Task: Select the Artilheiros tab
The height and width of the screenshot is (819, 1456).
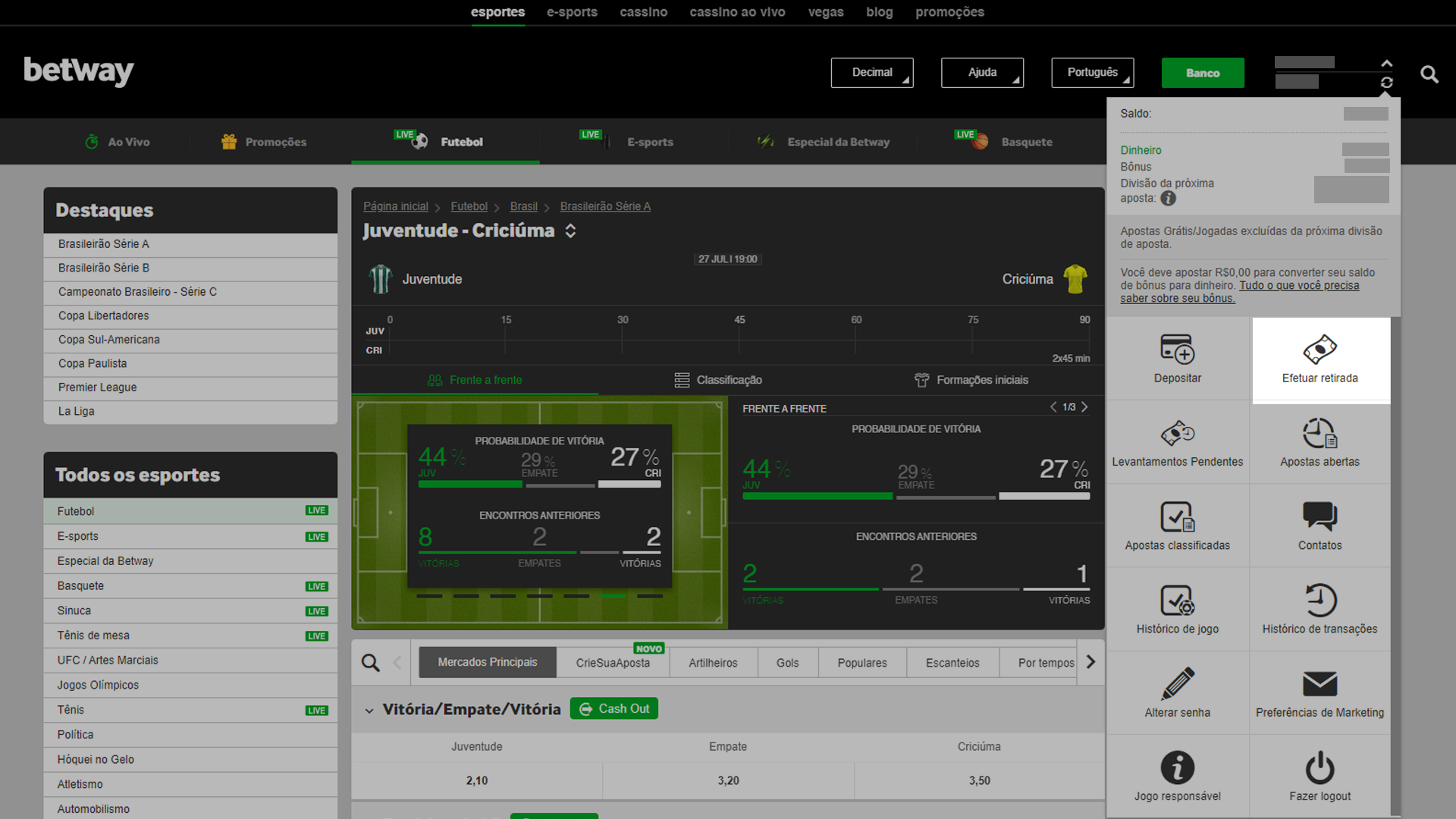Action: pos(713,663)
